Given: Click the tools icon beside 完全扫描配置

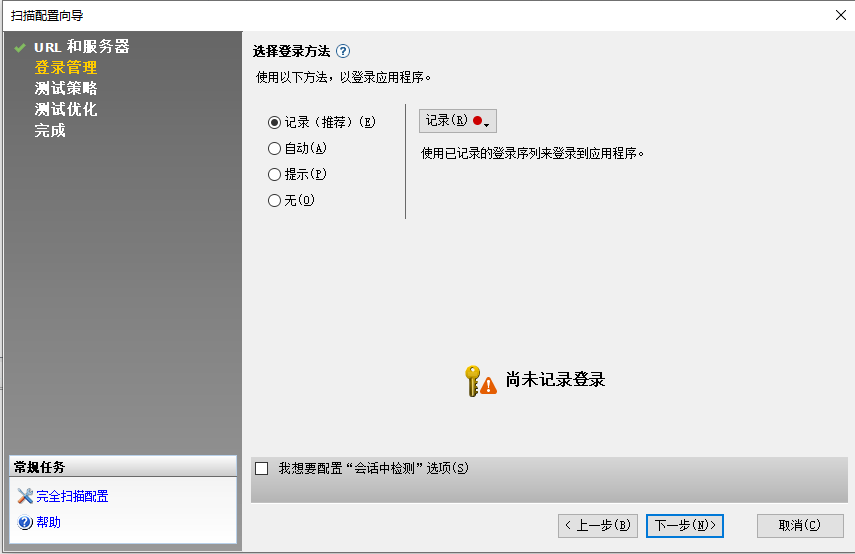Looking at the screenshot, I should (25, 496).
